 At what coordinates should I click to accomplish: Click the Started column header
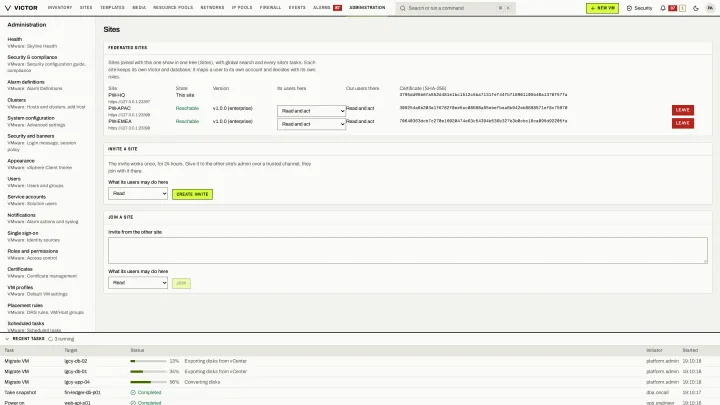[690, 350]
